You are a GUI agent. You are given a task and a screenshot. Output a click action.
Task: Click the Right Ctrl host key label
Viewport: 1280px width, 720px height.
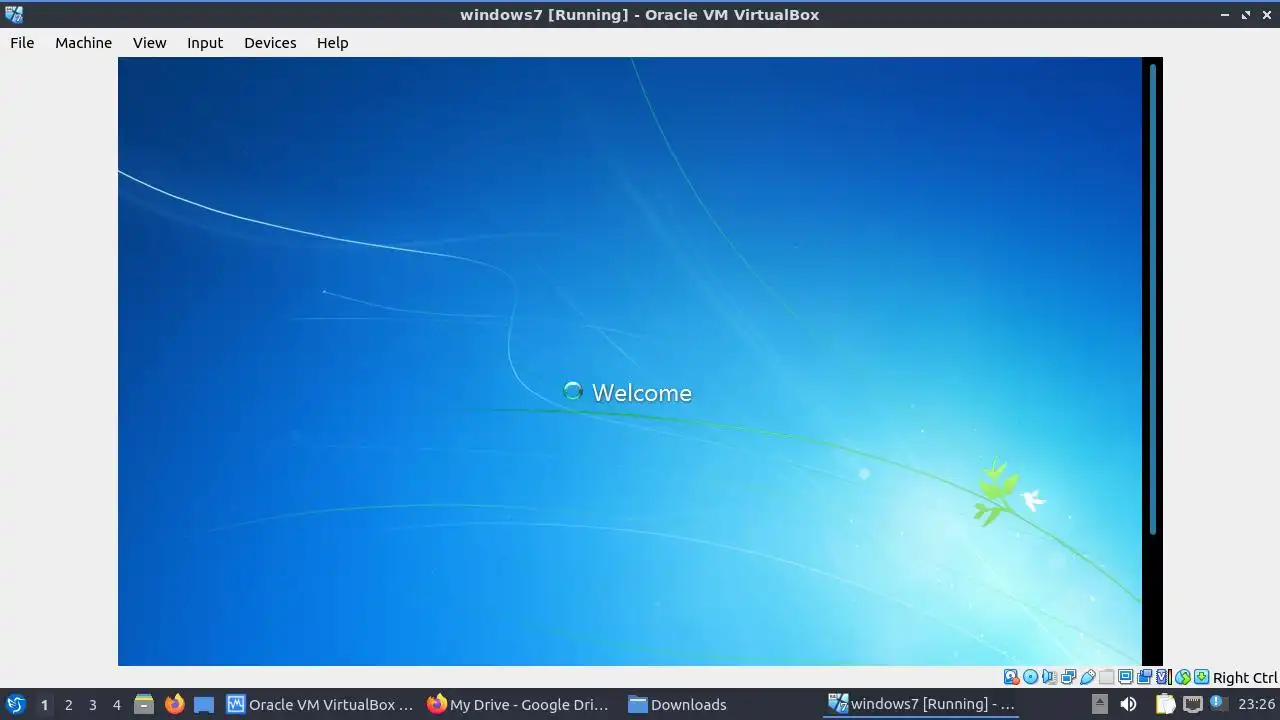pyautogui.click(x=1245, y=678)
